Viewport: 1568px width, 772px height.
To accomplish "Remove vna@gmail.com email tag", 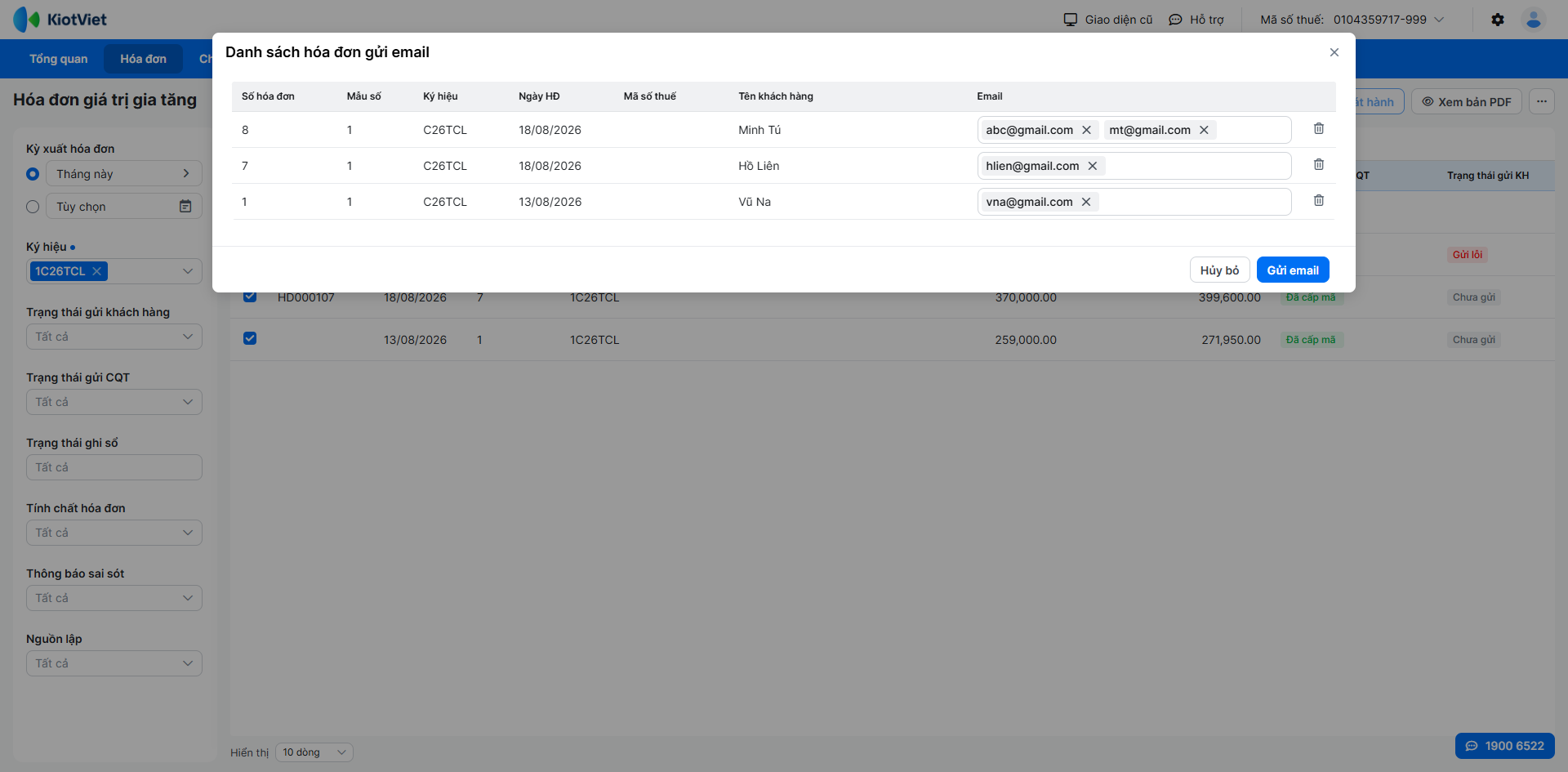I will coord(1086,202).
